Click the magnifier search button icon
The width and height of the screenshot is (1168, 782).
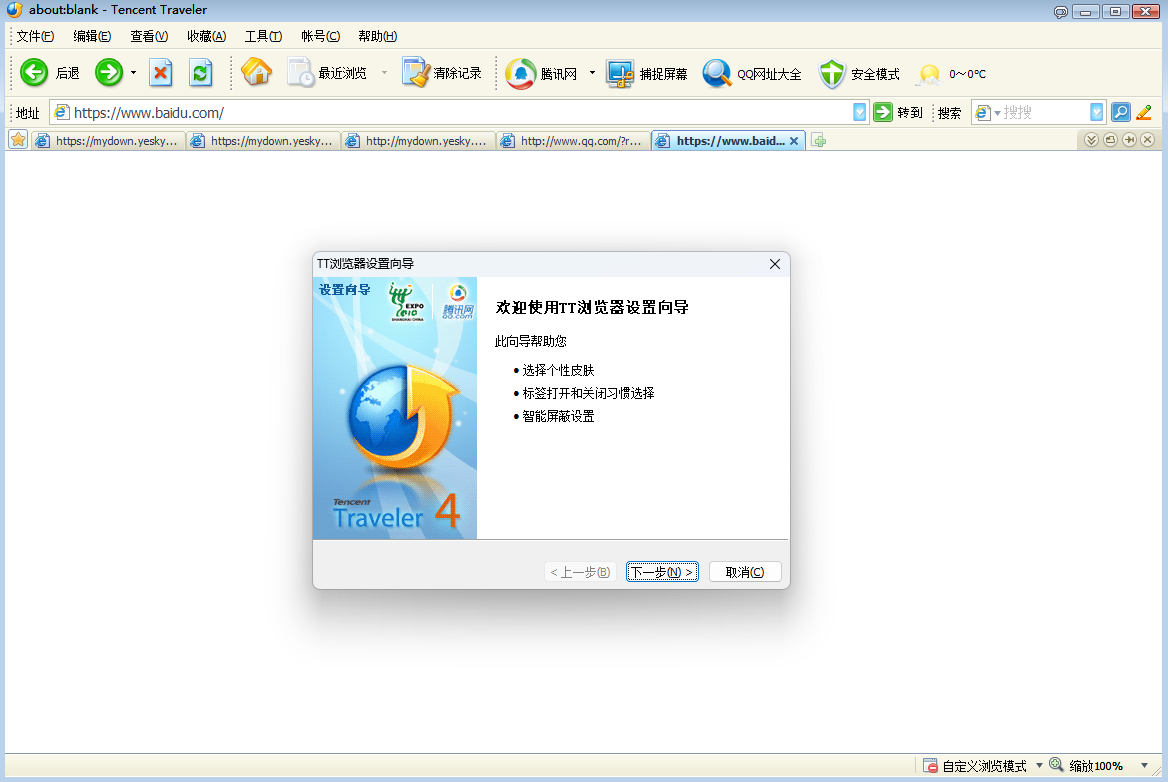(1120, 112)
